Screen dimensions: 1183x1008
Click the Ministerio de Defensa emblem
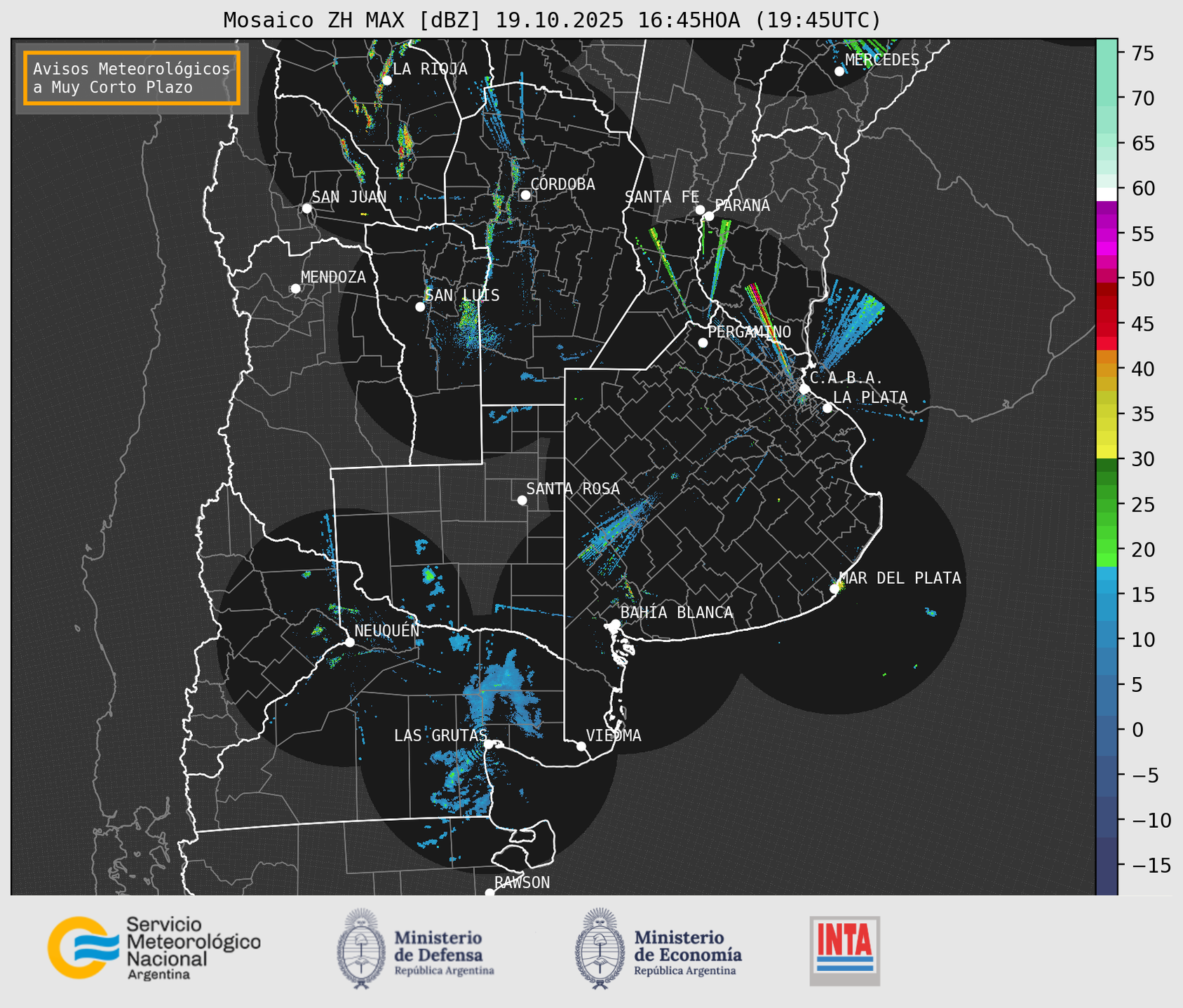point(361,948)
